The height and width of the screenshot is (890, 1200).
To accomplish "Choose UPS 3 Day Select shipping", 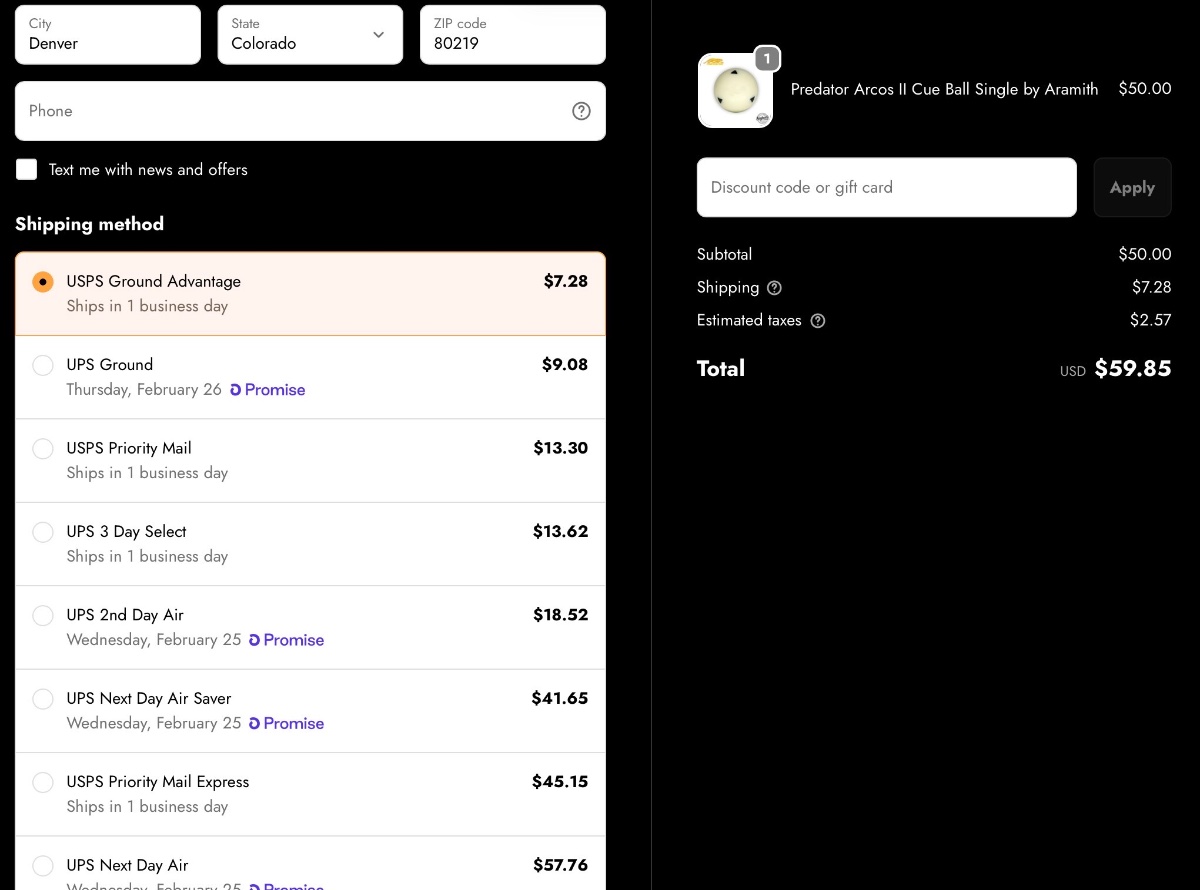I will (x=43, y=532).
